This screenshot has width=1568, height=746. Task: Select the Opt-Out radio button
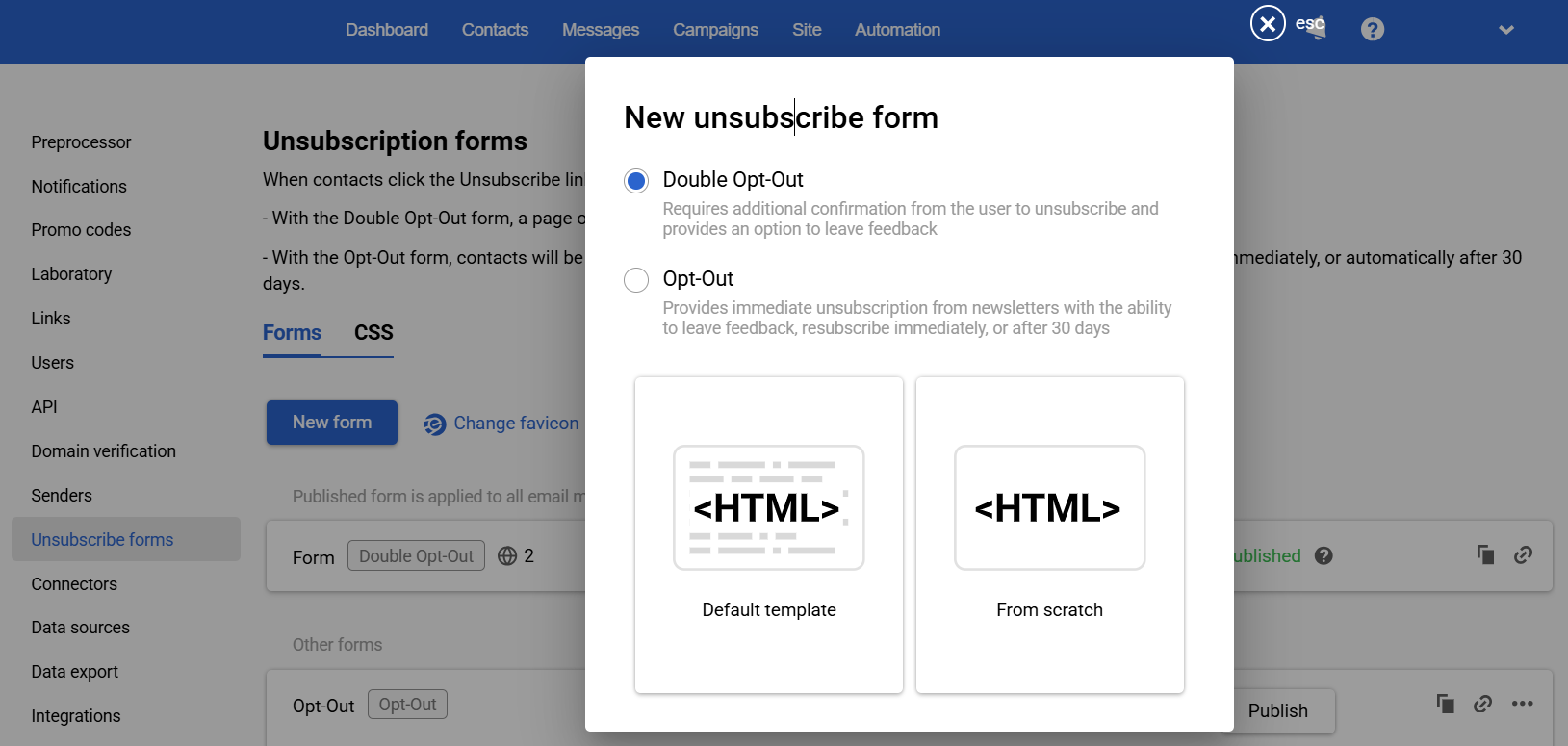[x=636, y=280]
